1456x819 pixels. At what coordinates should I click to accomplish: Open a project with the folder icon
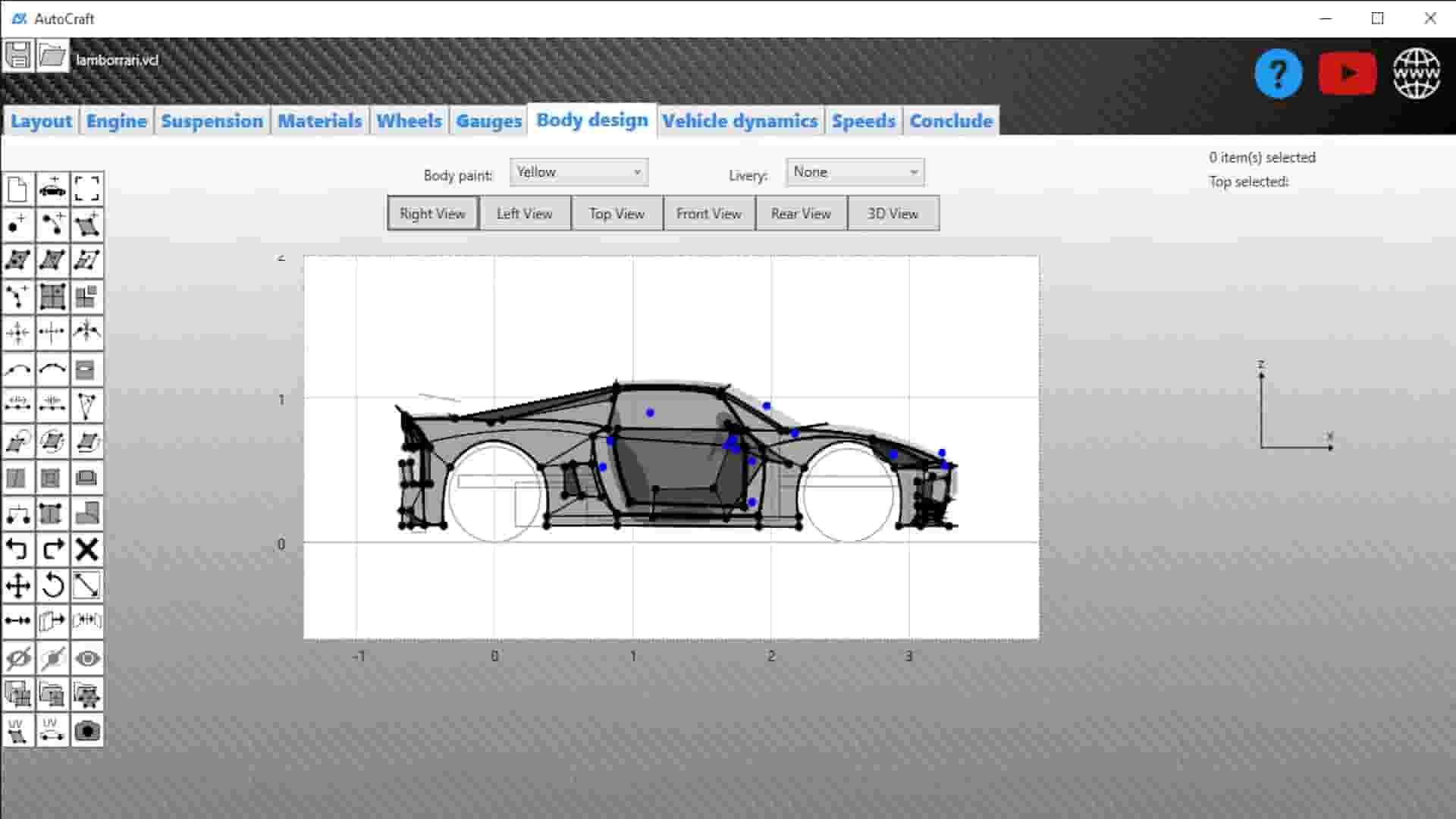point(52,53)
